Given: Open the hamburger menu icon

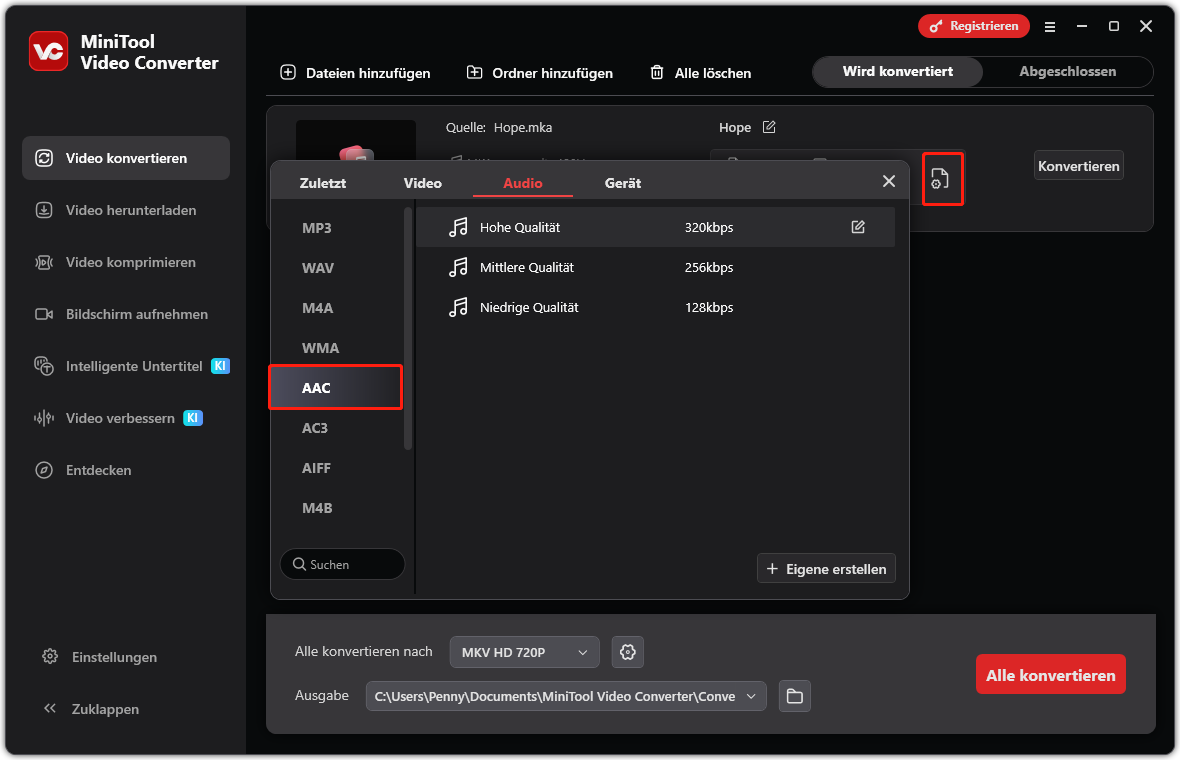Looking at the screenshot, I should point(1050,26).
